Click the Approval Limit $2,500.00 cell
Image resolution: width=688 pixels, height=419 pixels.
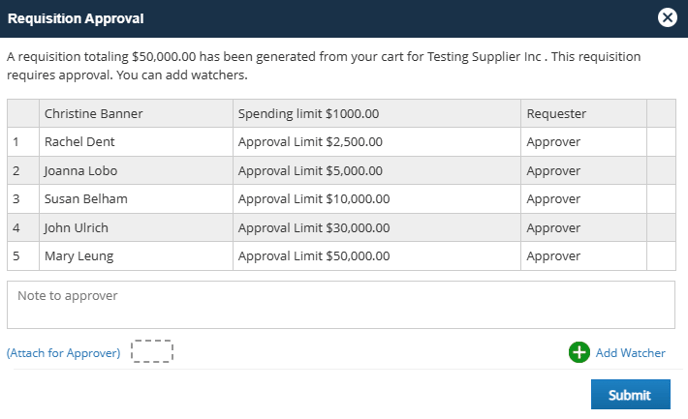point(376,142)
